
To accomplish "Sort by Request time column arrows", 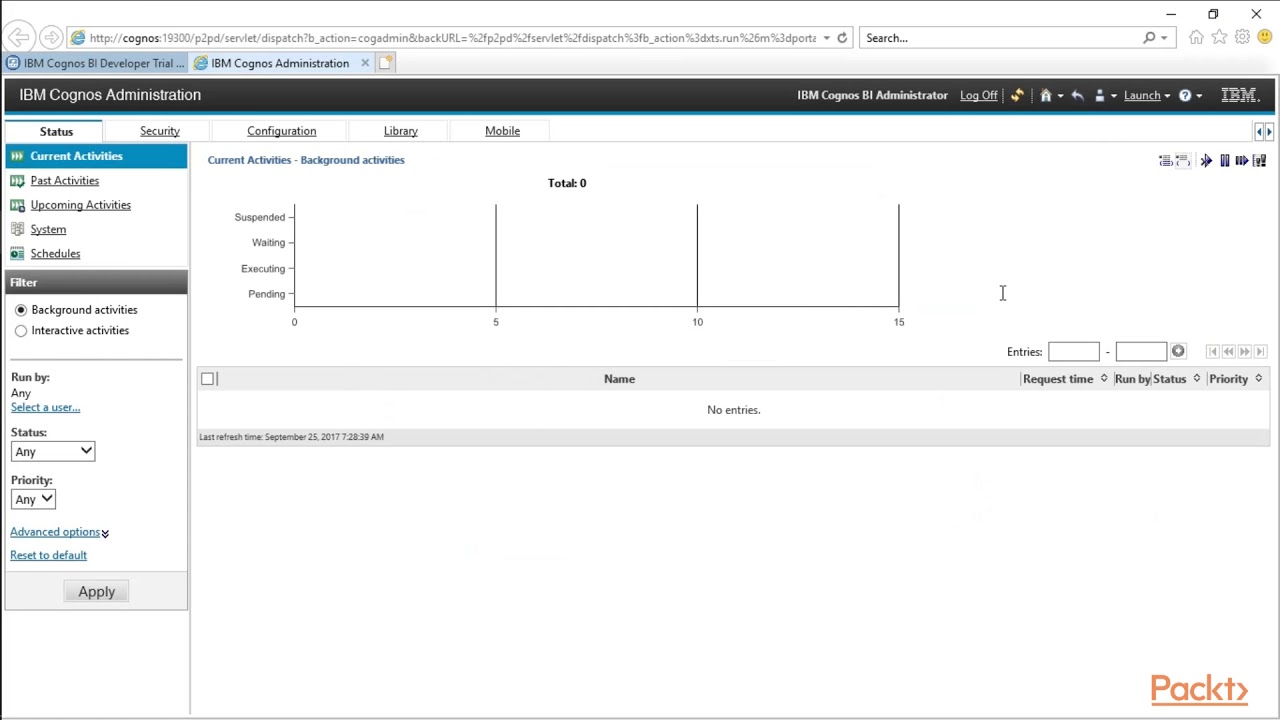I will (1104, 379).
